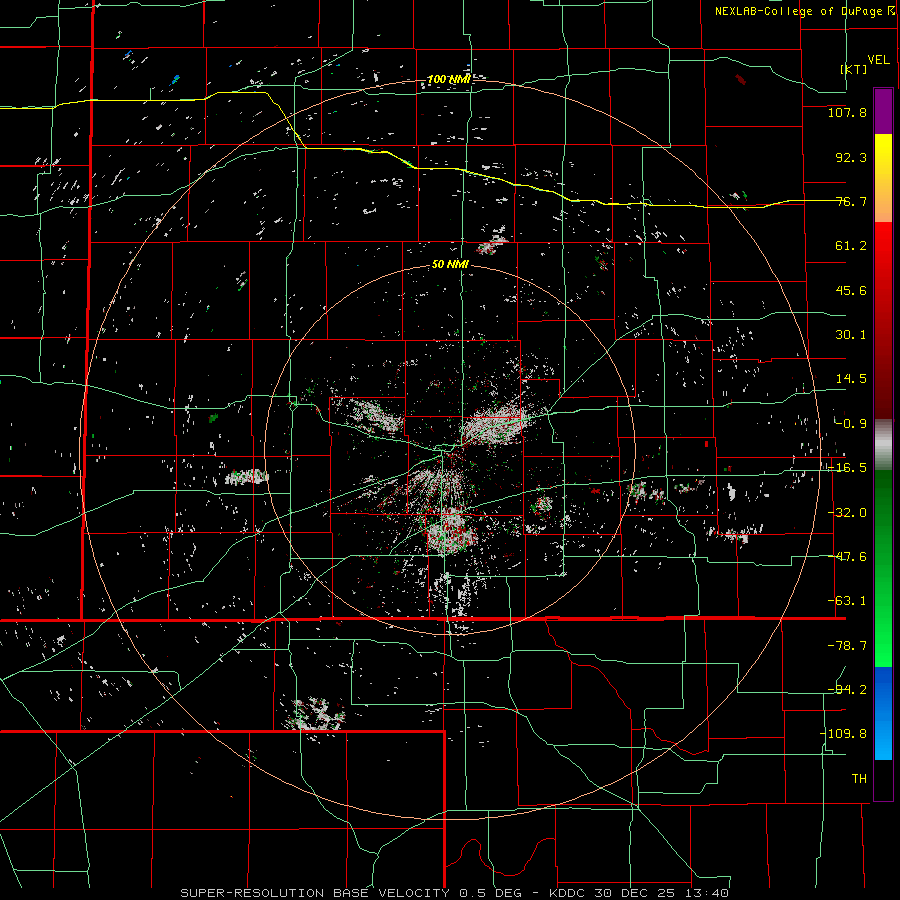
Task: Click the 30.1 legend value
Action: (x=851, y=335)
